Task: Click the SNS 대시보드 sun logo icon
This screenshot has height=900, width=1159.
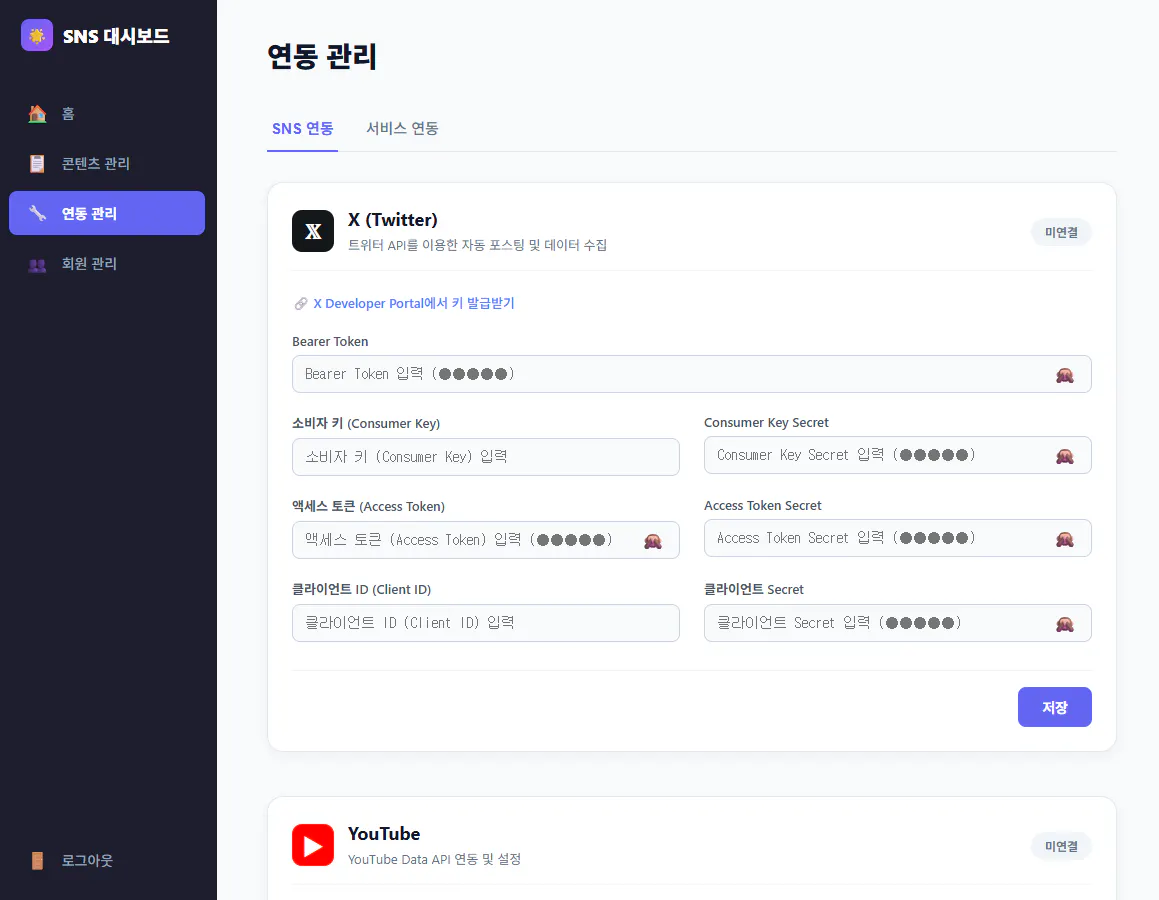Action: [37, 35]
